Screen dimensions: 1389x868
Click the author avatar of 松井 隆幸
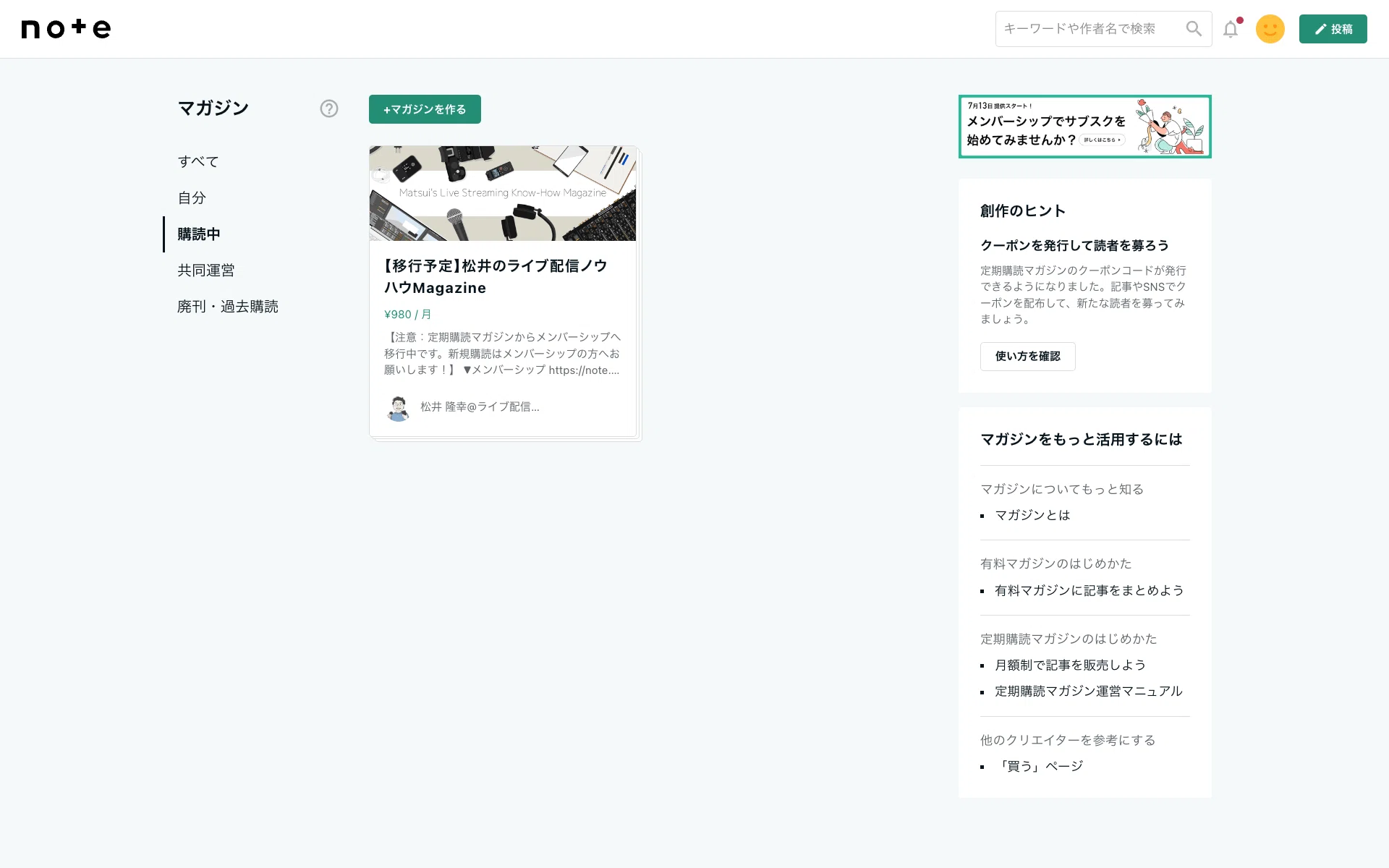(398, 408)
